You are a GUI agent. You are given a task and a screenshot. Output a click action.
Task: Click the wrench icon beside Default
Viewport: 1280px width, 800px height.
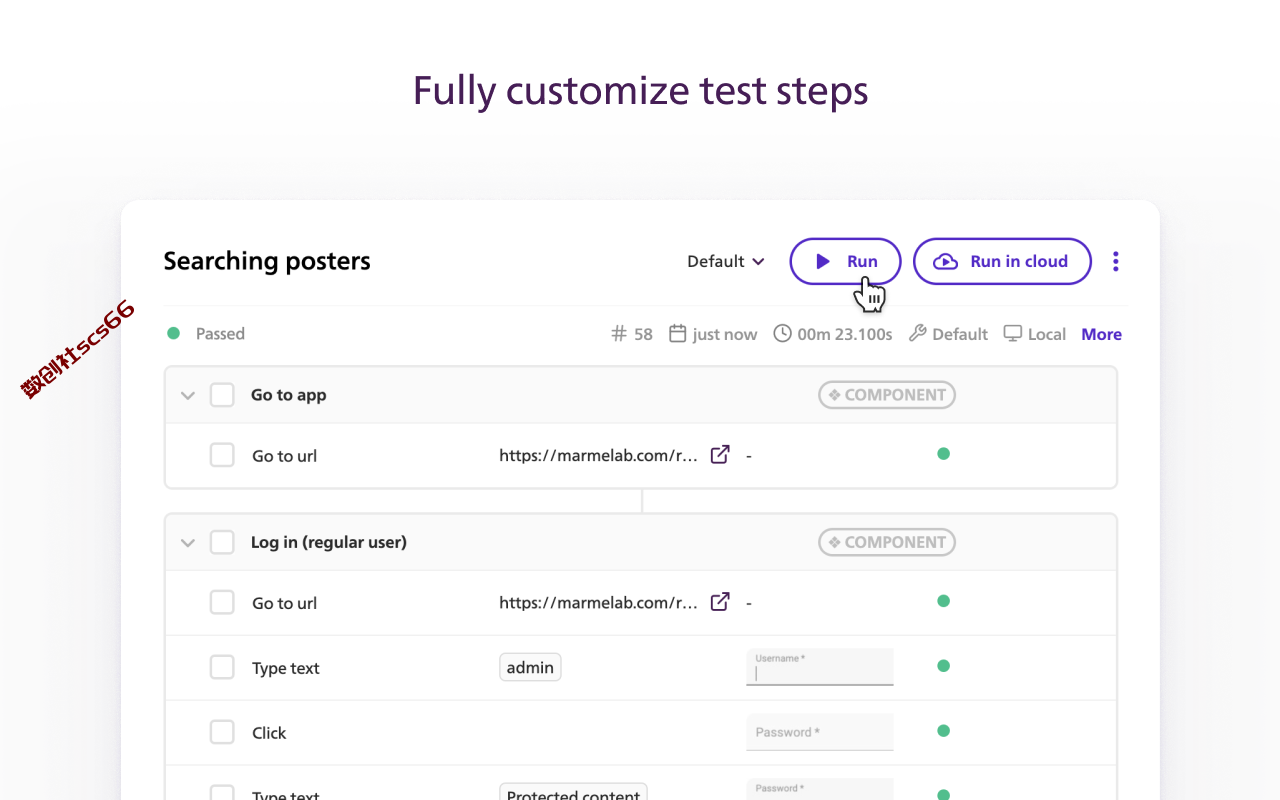click(917, 333)
